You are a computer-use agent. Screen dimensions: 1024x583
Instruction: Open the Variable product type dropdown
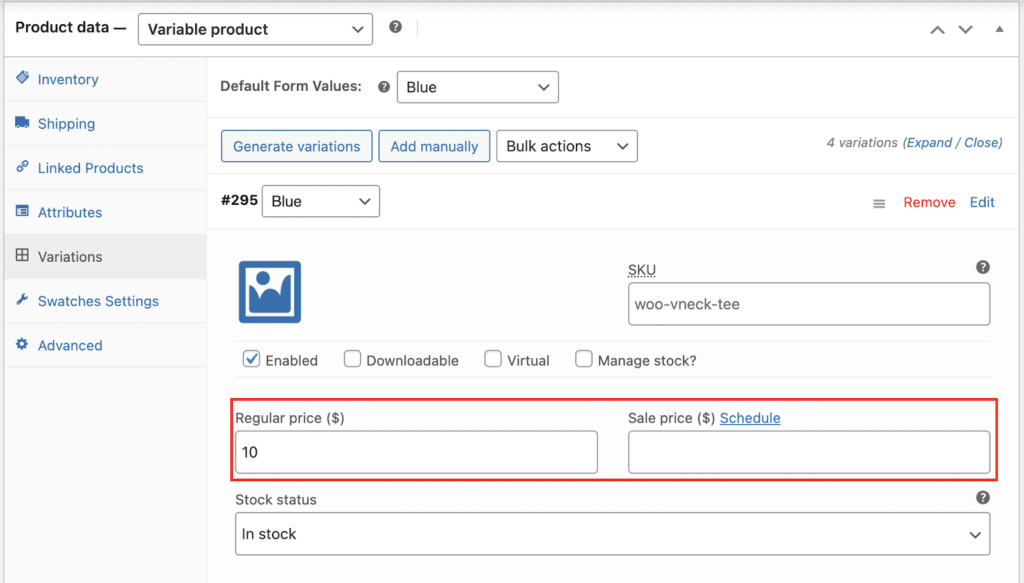tap(255, 29)
